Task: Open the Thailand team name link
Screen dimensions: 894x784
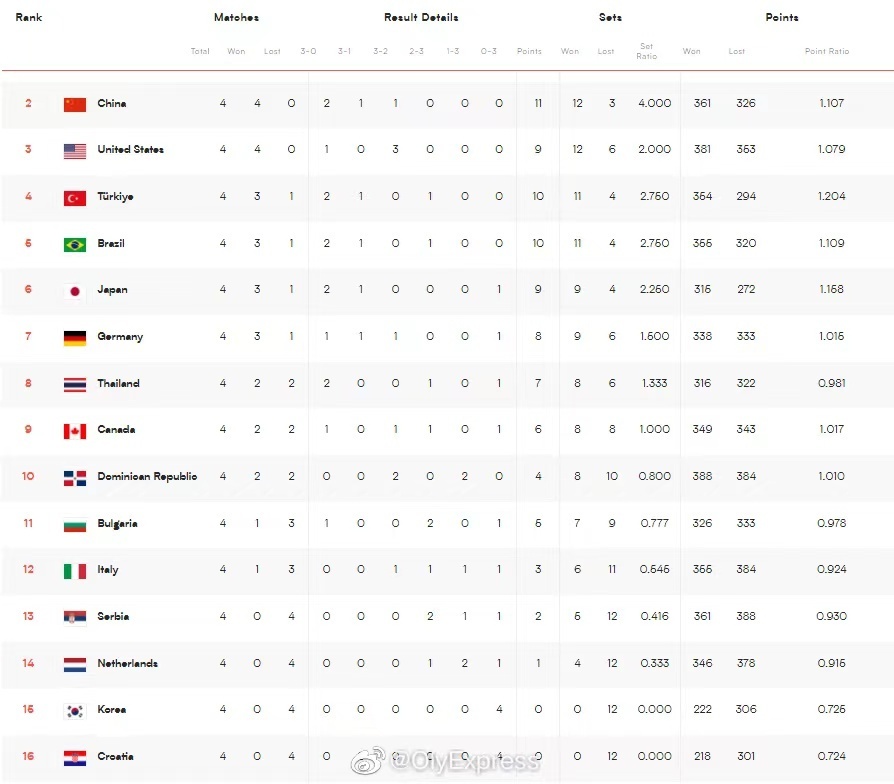Action: pos(118,383)
